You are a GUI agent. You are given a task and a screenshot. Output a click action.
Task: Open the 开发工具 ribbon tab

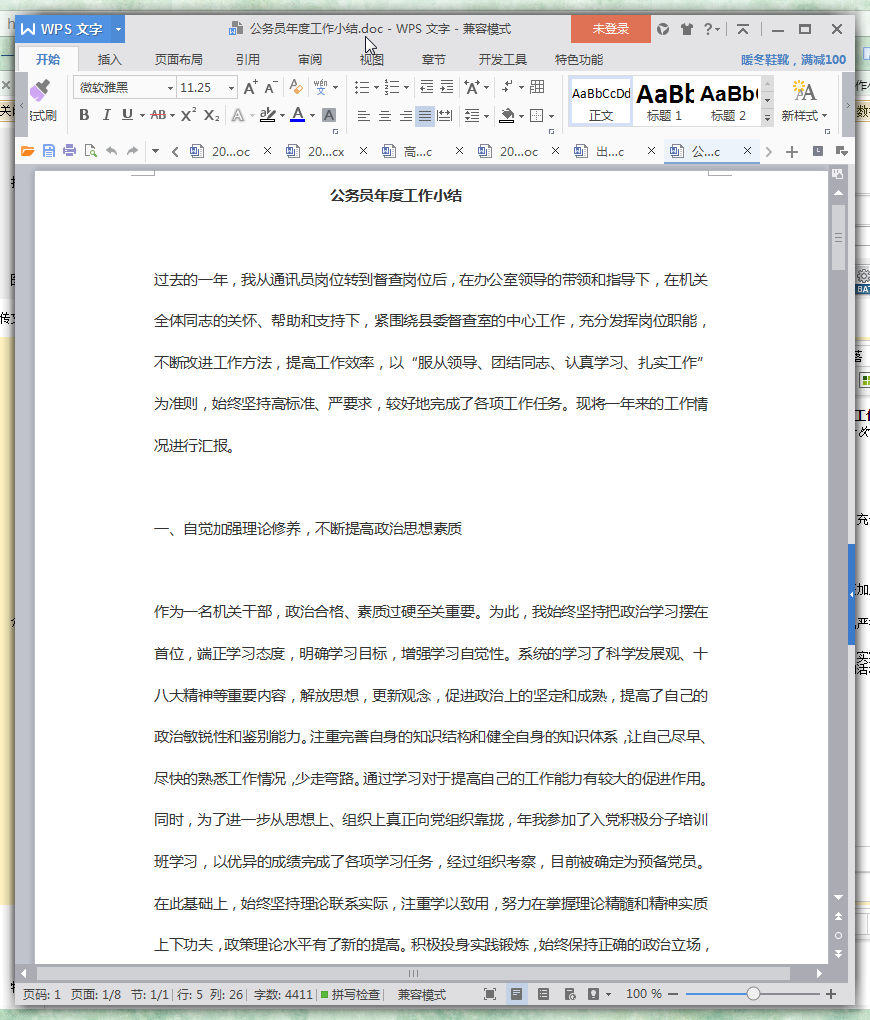point(502,60)
